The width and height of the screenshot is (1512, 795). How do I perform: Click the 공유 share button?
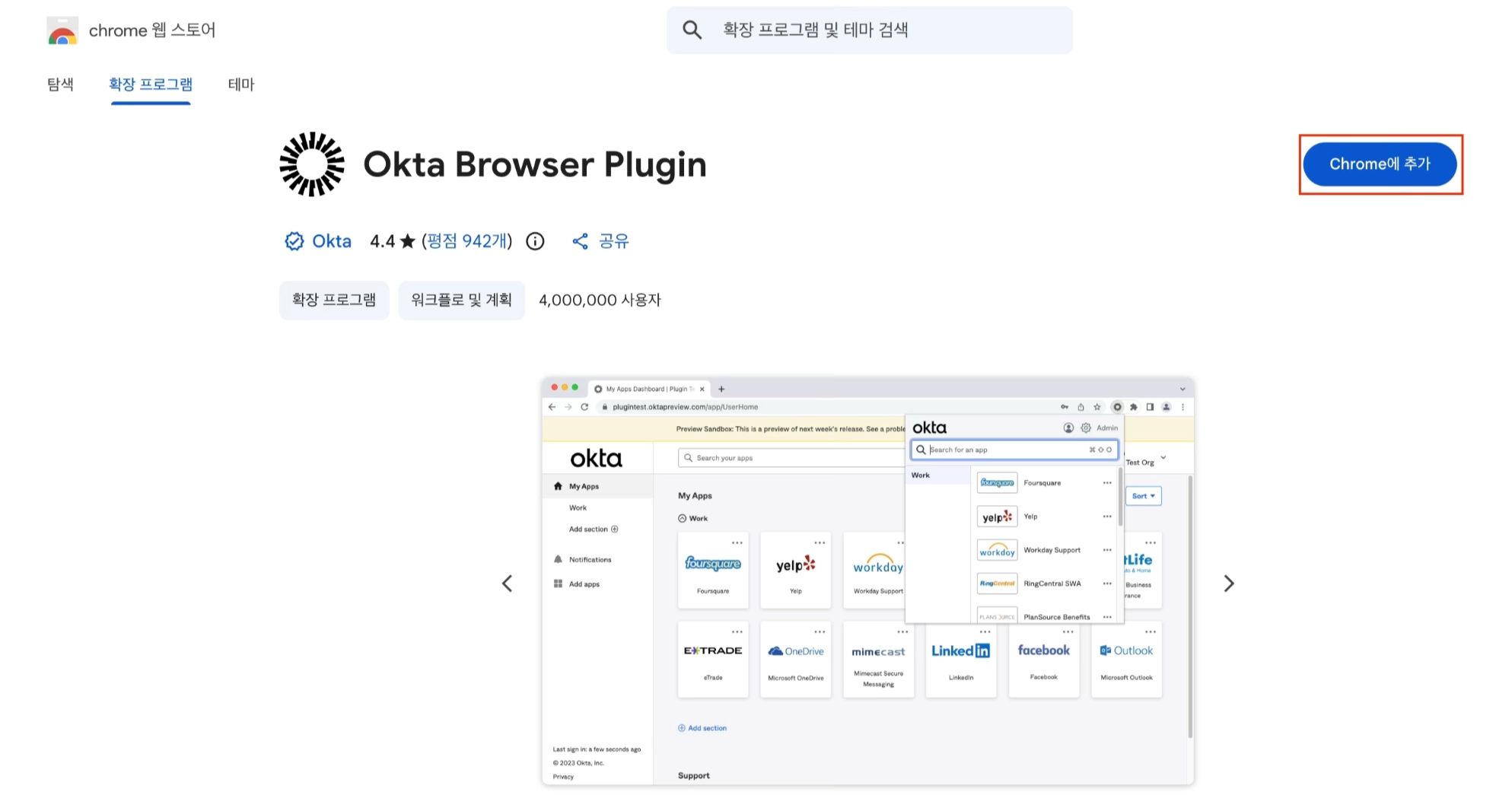(x=600, y=241)
